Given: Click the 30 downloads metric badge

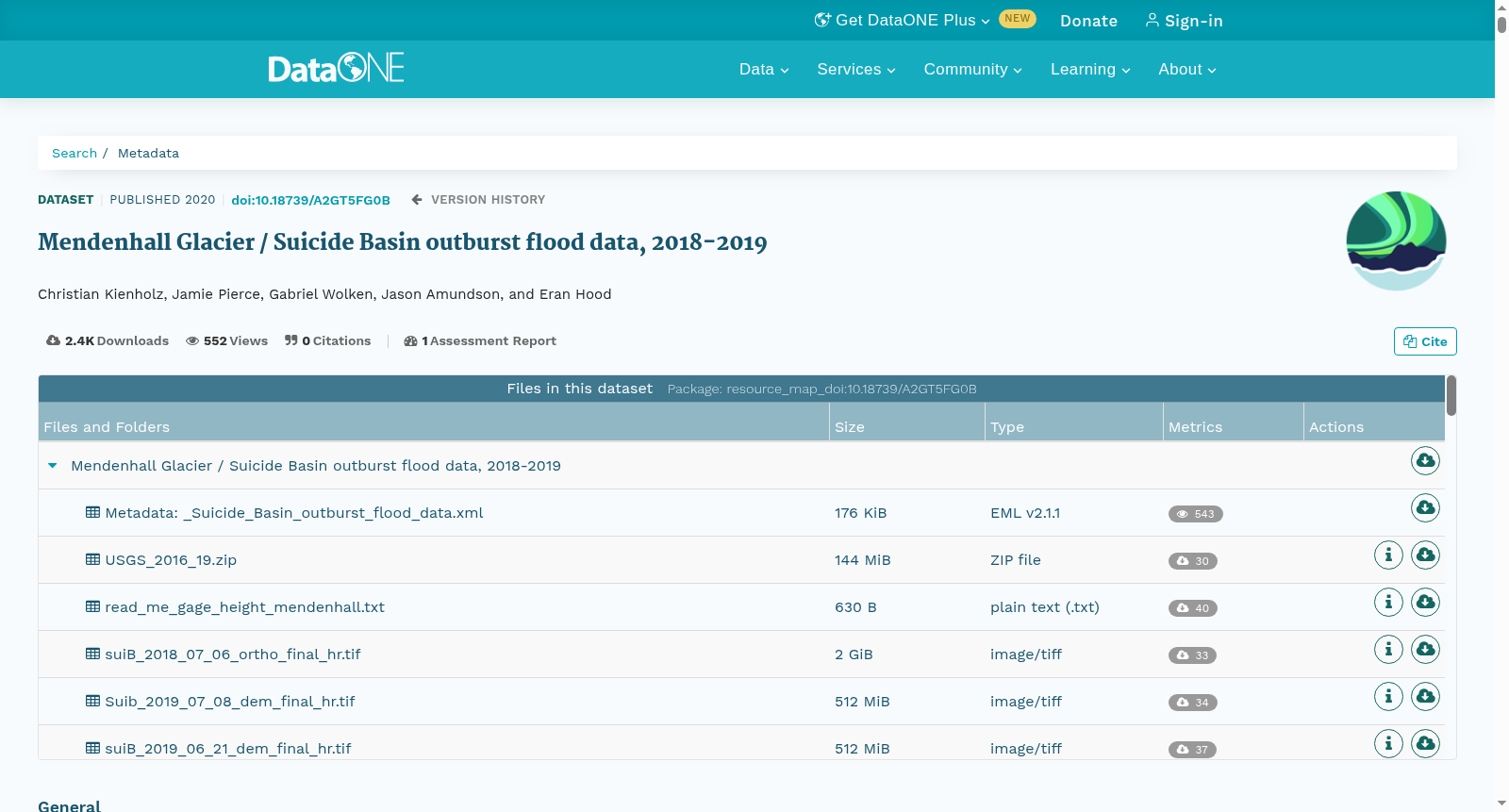Looking at the screenshot, I should (1193, 561).
